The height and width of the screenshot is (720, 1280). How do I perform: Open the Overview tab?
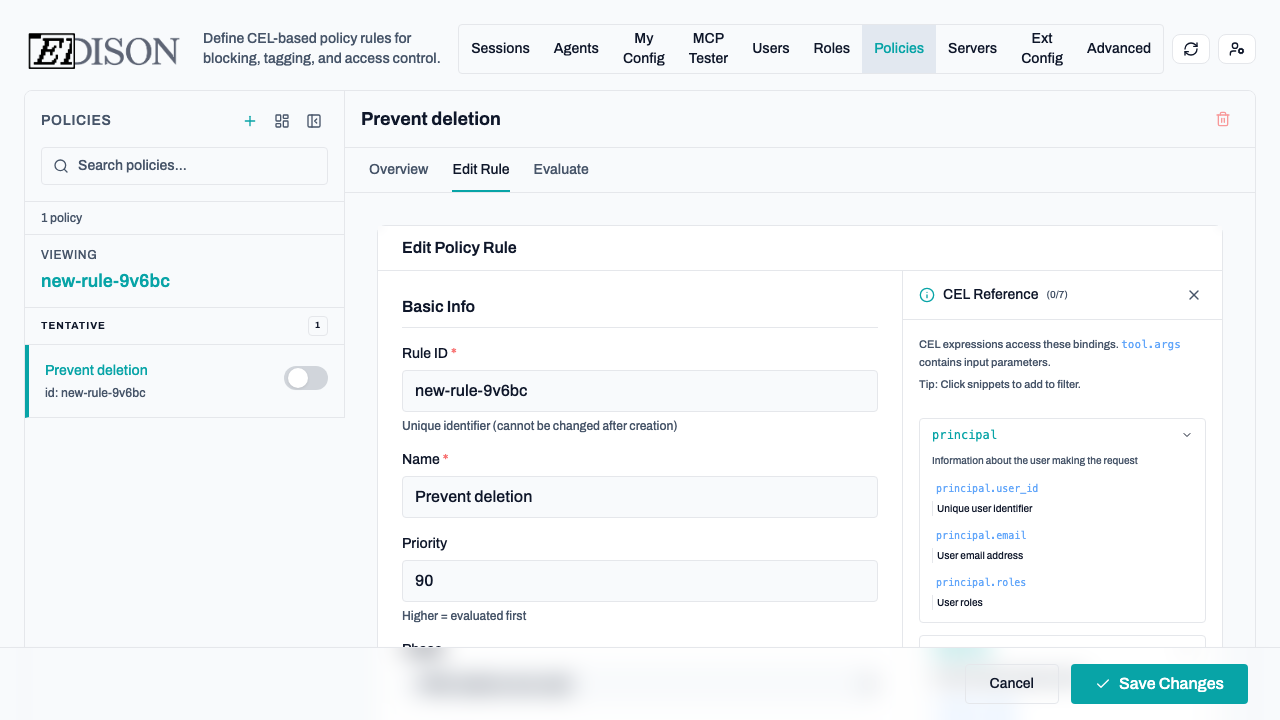[x=398, y=169]
